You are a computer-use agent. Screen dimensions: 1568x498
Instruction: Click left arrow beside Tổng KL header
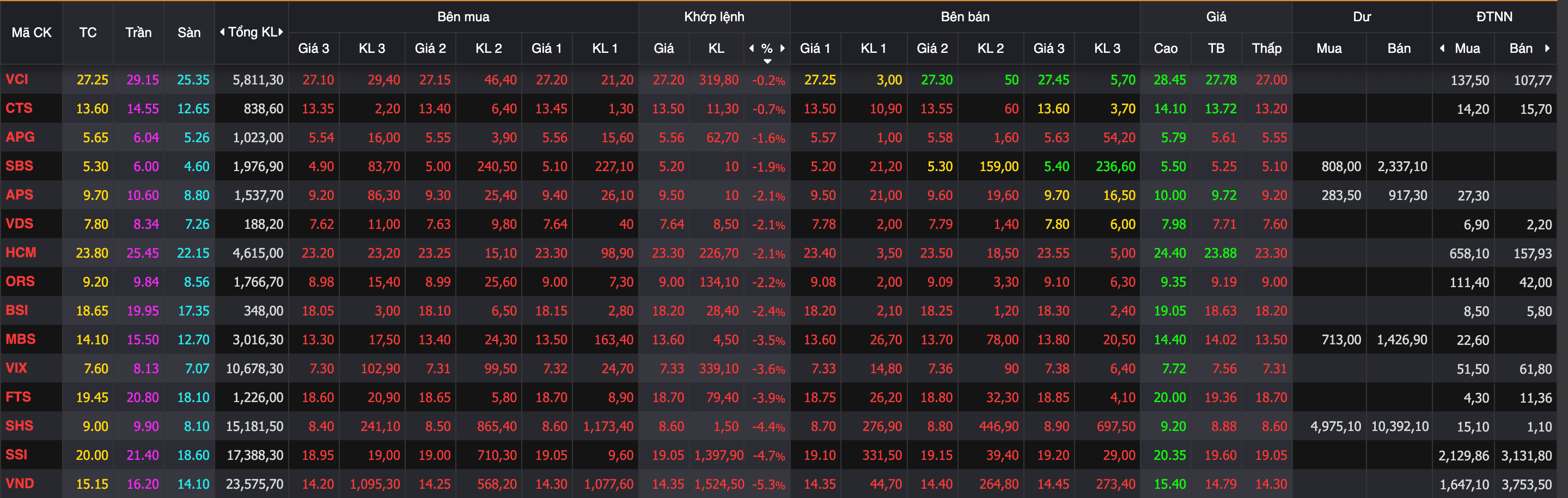point(222,32)
